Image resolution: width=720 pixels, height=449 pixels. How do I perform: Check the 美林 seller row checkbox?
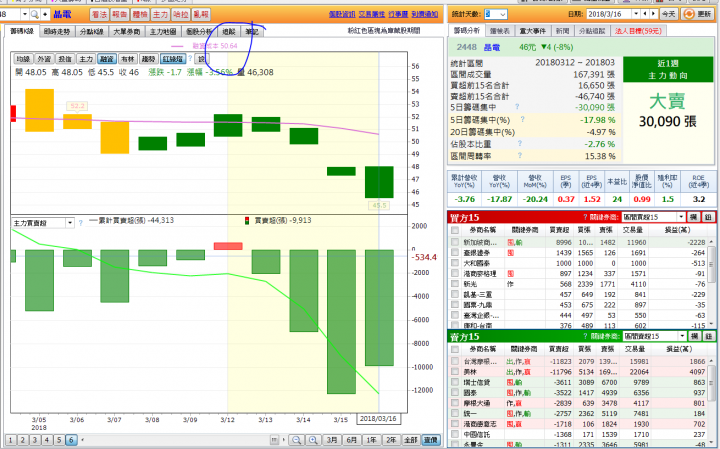pyautogui.click(x=455, y=371)
